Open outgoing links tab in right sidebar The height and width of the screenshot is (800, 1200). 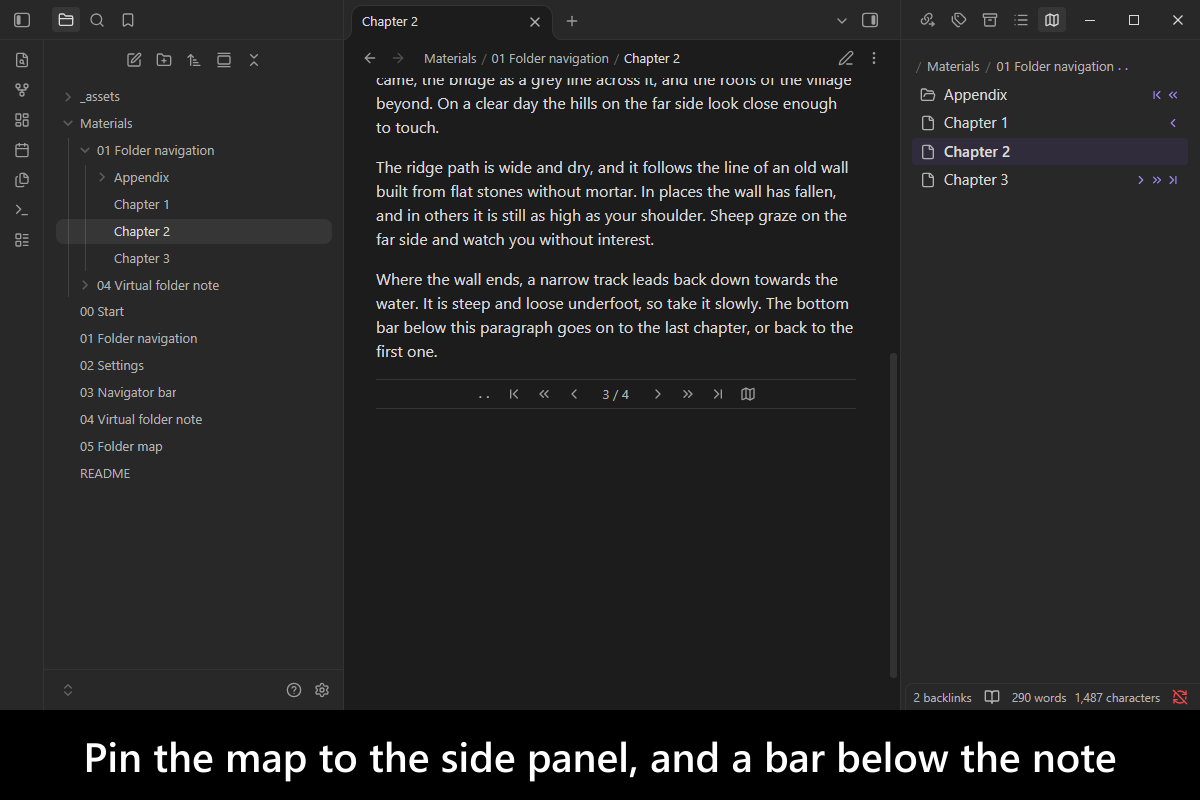[x=928, y=20]
